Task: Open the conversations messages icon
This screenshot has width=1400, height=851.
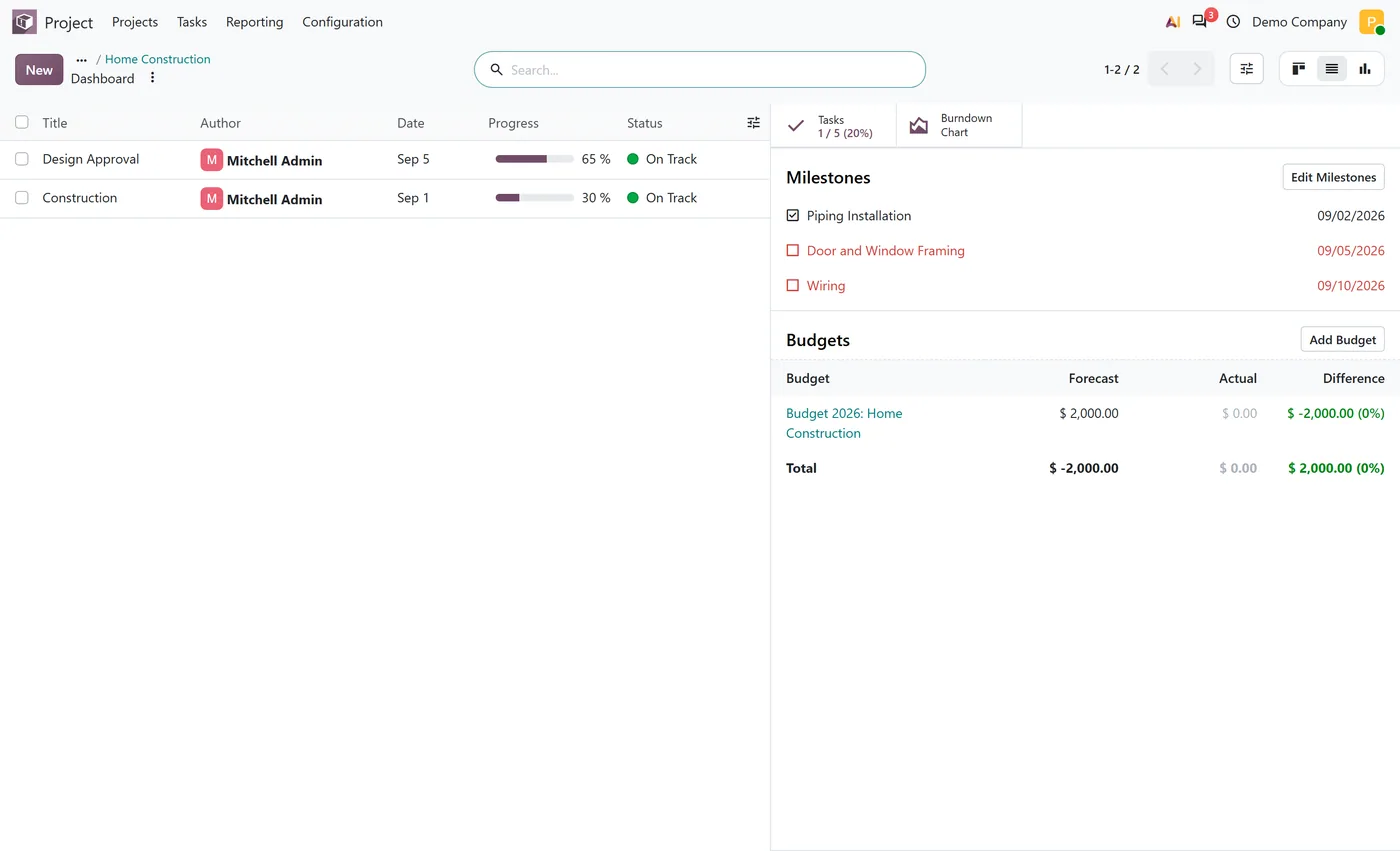Action: [1200, 21]
